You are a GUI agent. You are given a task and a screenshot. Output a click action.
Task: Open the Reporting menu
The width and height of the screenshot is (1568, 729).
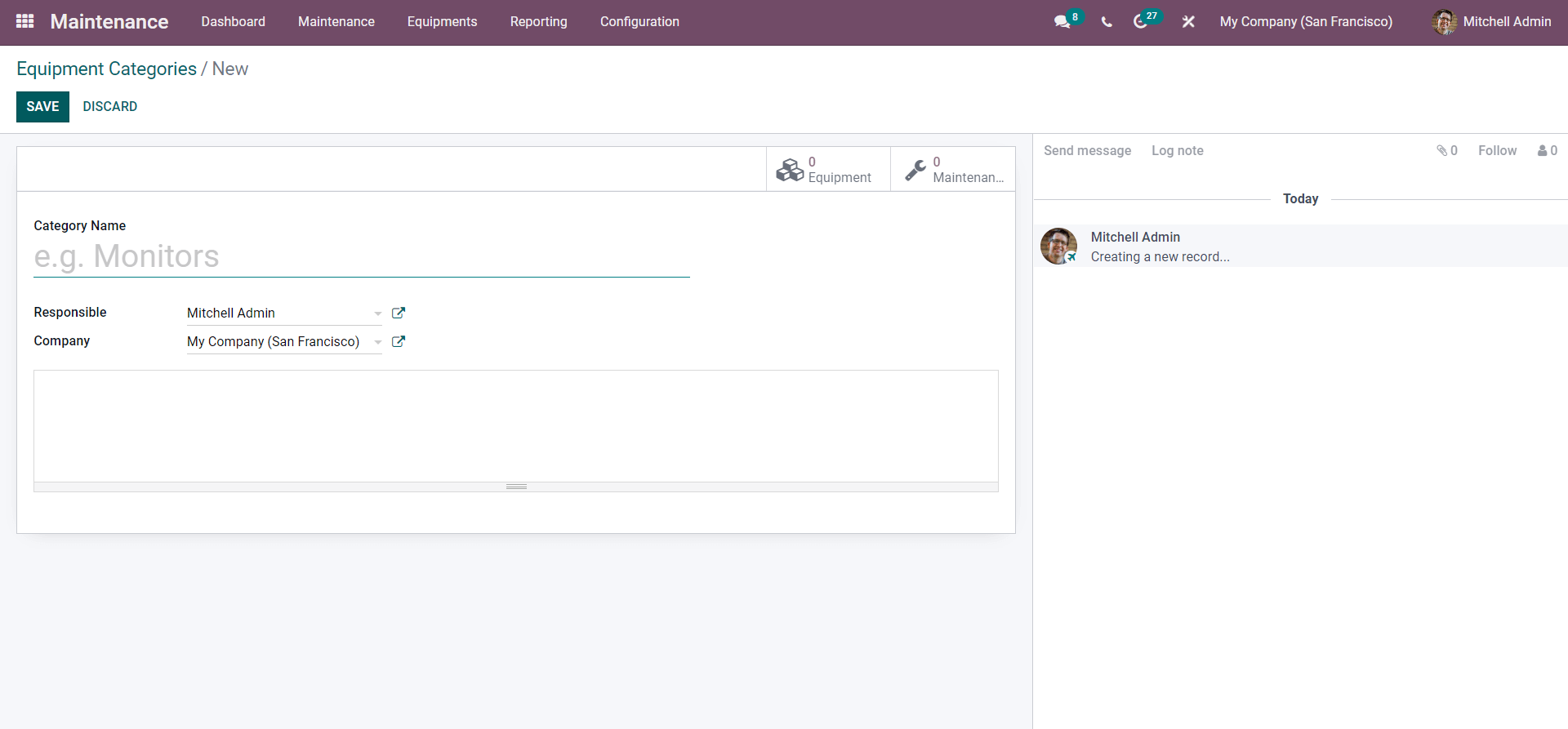539,22
